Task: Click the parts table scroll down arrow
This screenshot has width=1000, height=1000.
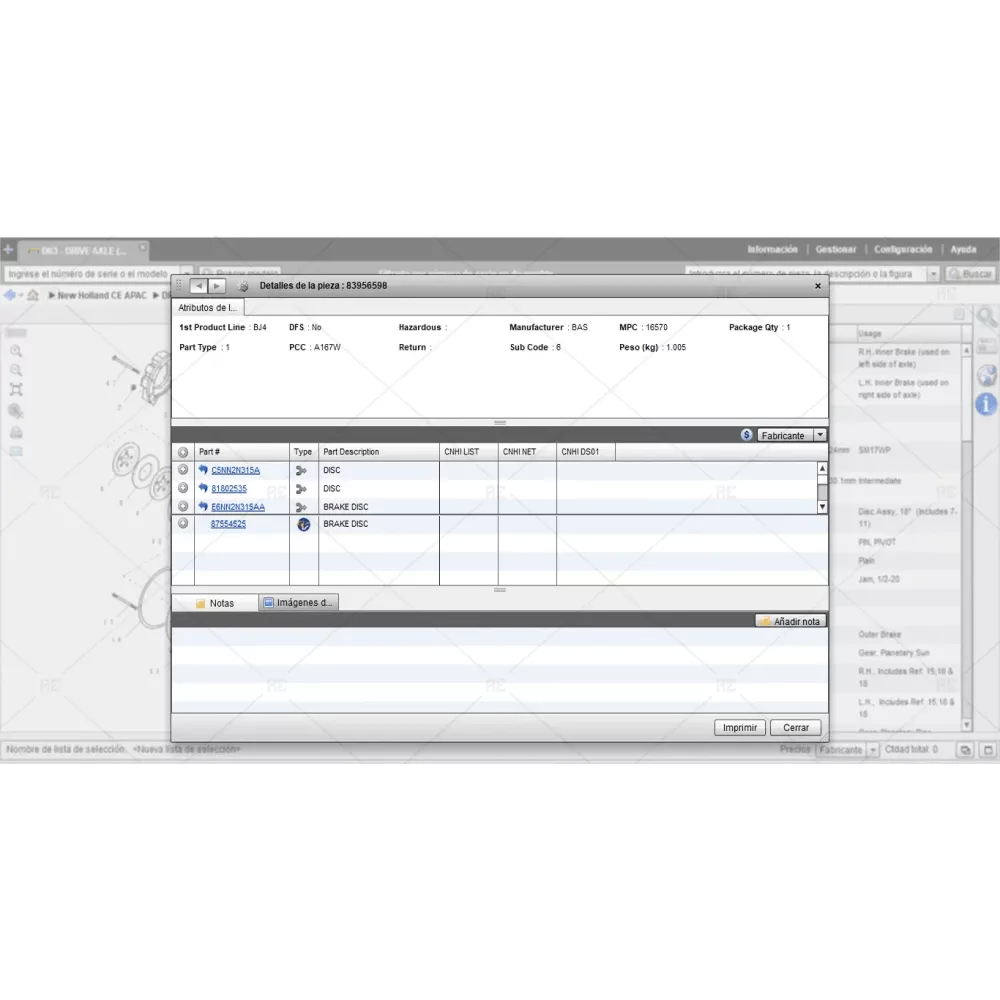Action: click(823, 507)
